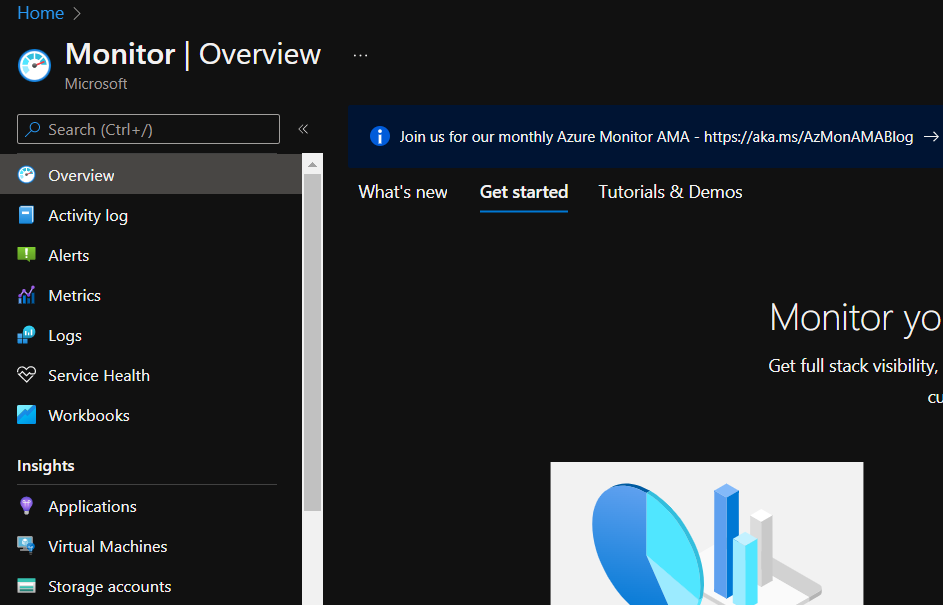This screenshot has height=605, width=943.
Task: Click the Overview gauge icon in sidebar
Action: click(27, 175)
